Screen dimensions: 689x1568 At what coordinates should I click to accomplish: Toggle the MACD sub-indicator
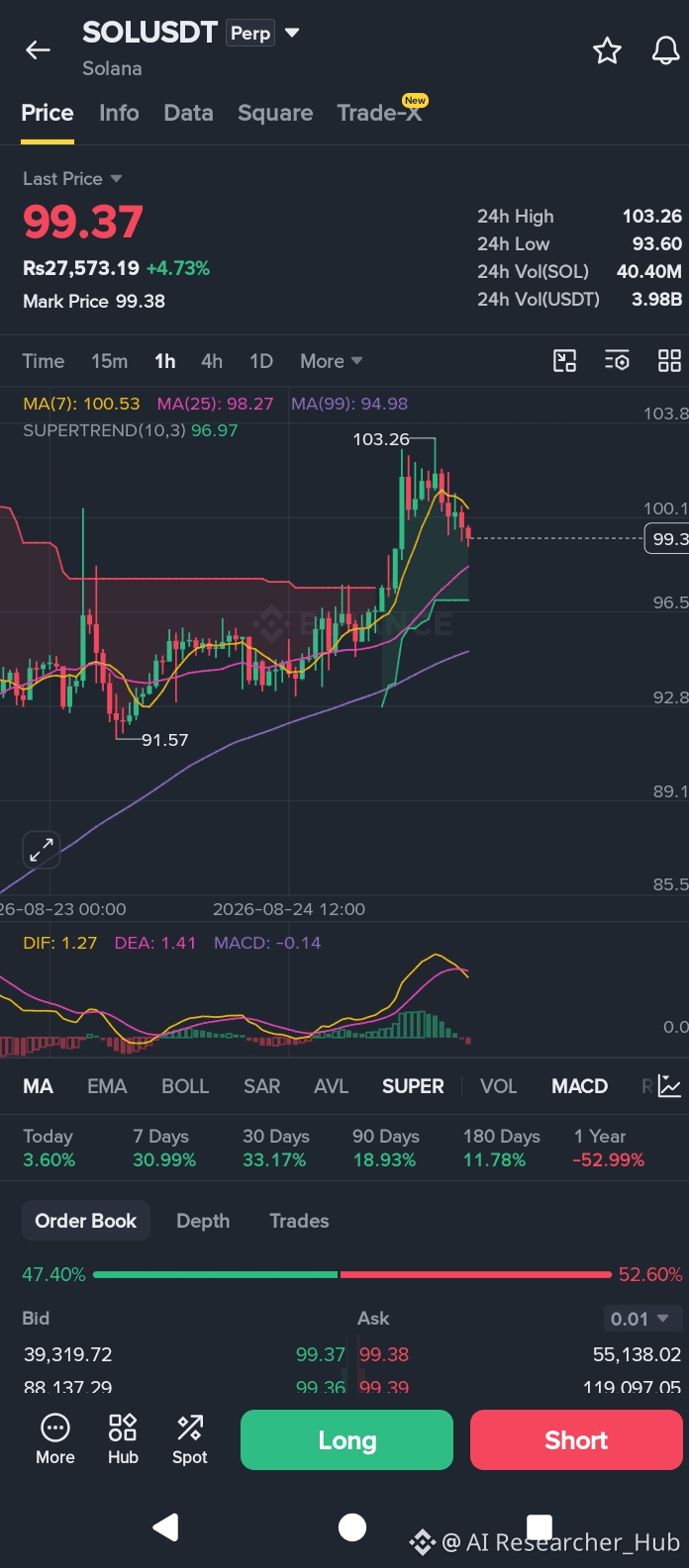[579, 1086]
